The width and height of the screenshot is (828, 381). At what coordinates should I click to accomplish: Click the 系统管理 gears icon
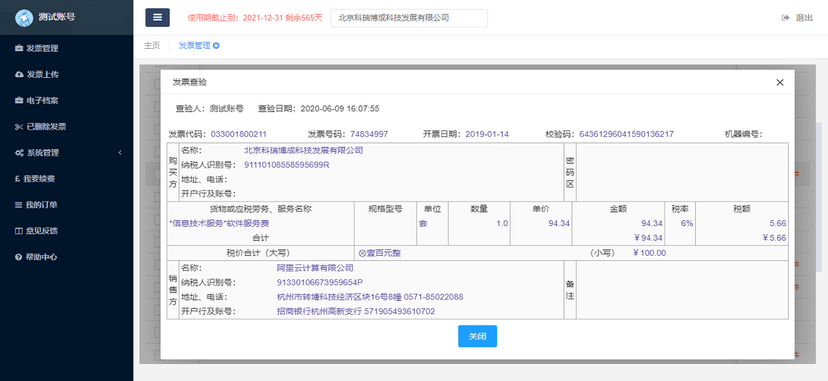pos(19,153)
